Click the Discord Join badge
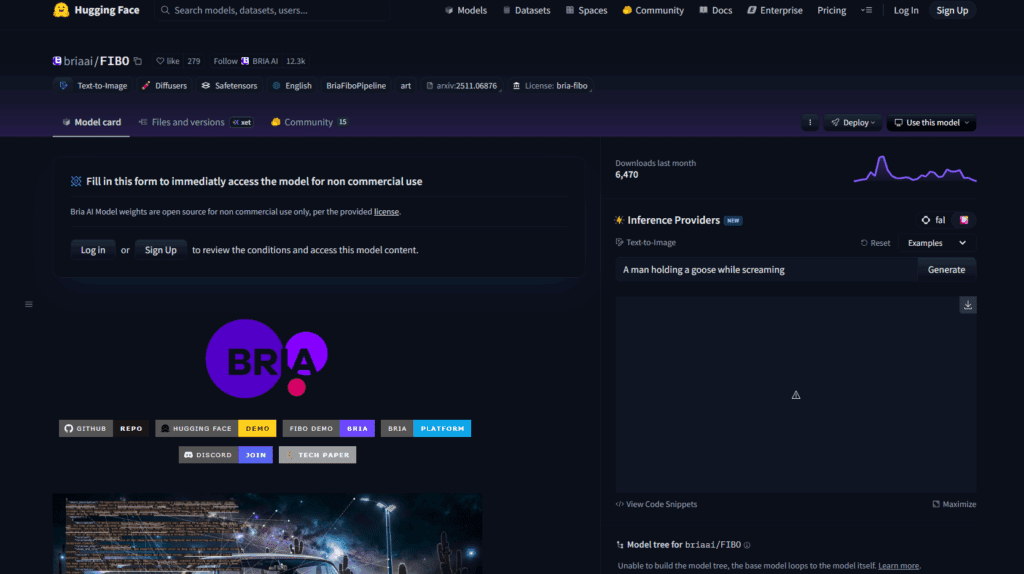This screenshot has height=574, width=1024. (x=226, y=454)
